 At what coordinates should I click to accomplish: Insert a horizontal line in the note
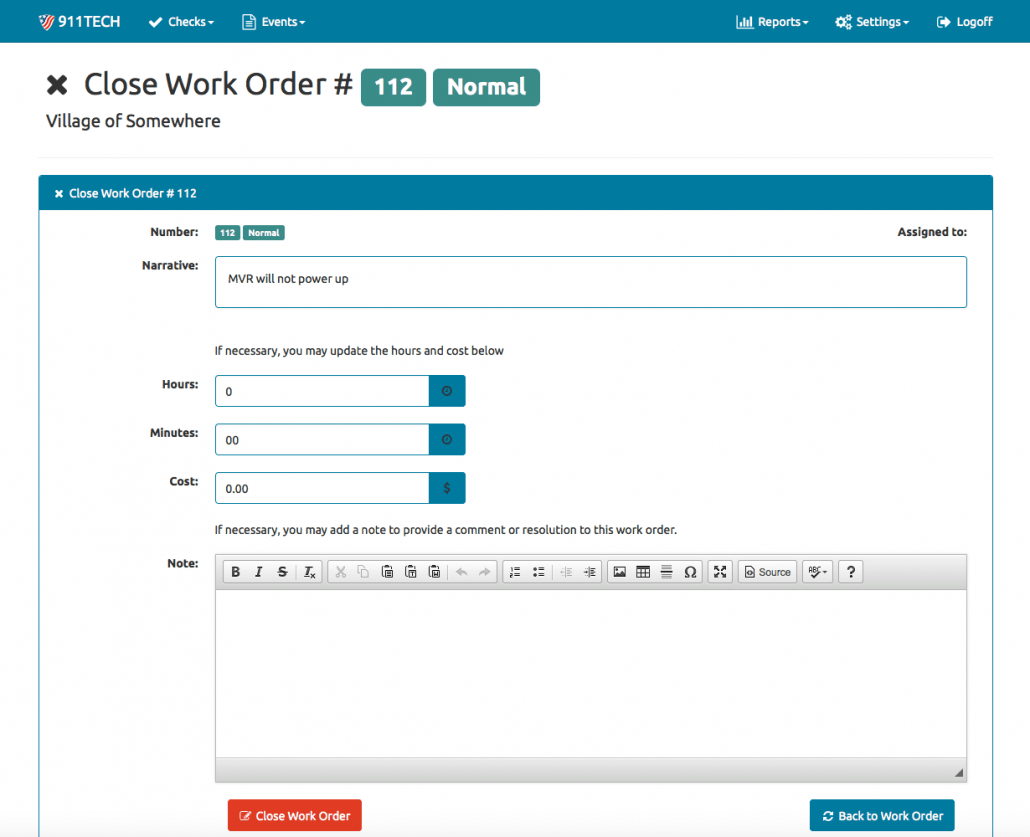tap(666, 571)
